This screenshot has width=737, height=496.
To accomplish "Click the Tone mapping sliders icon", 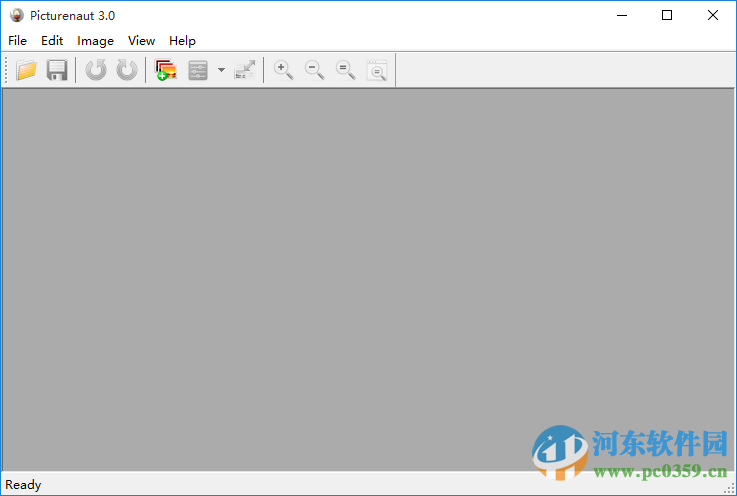I will 198,70.
